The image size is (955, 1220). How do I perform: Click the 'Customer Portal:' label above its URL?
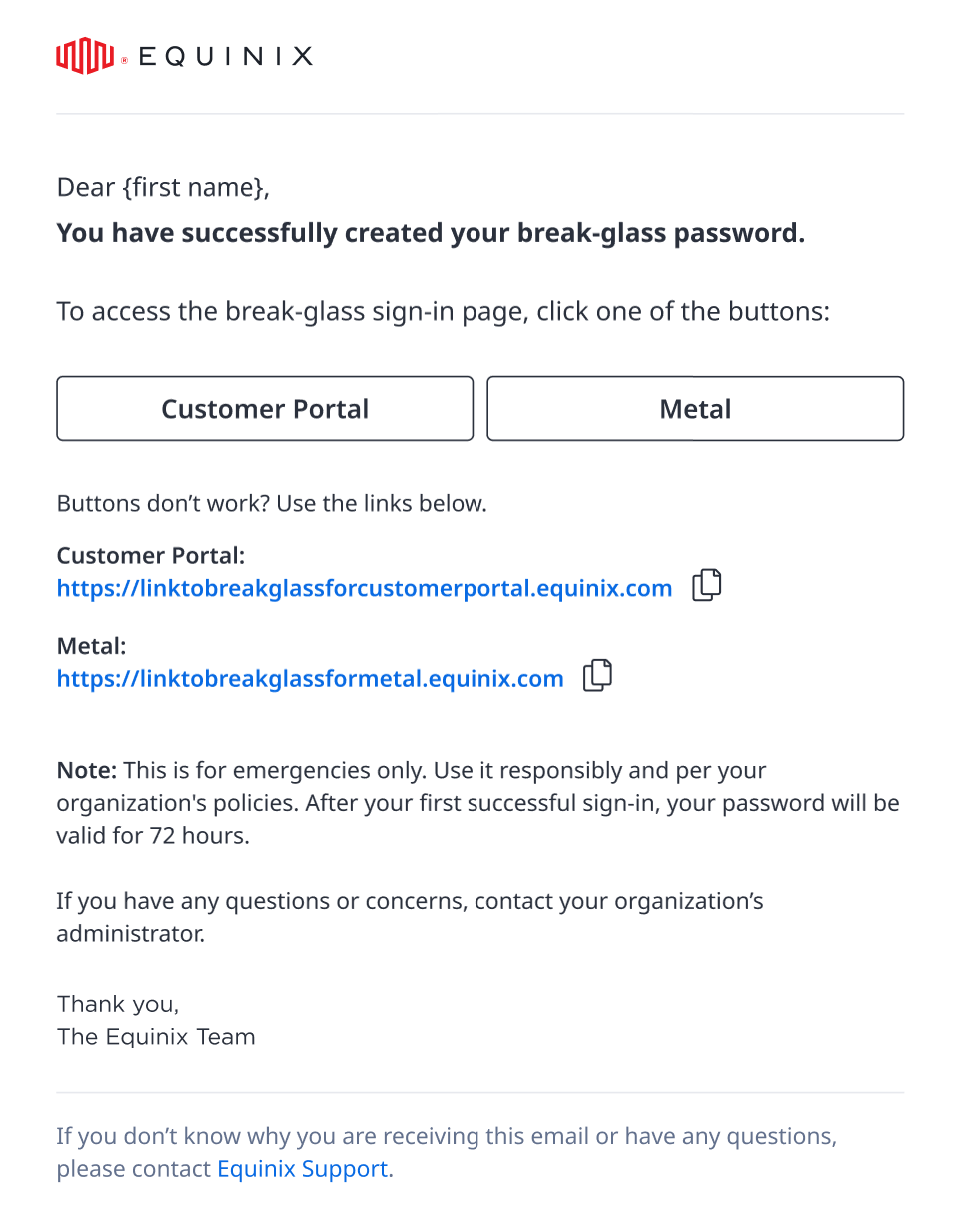(150, 556)
